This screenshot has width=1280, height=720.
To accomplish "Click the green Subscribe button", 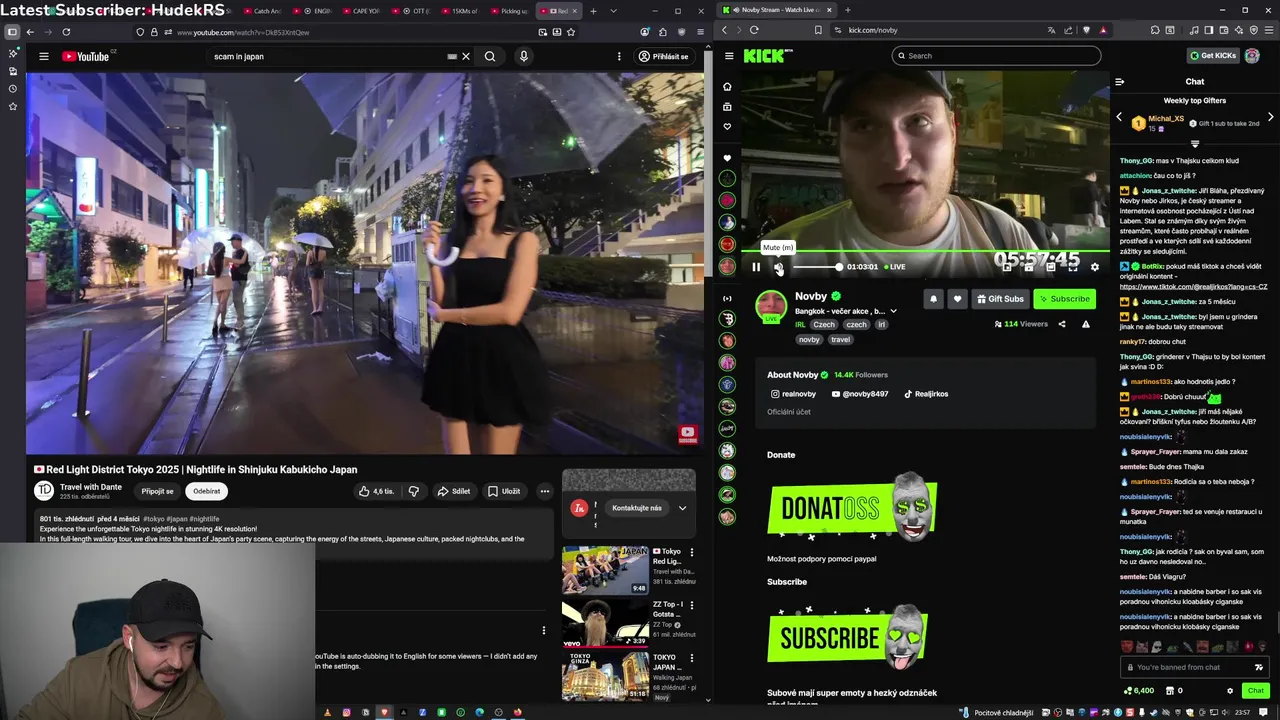I will click(1064, 299).
